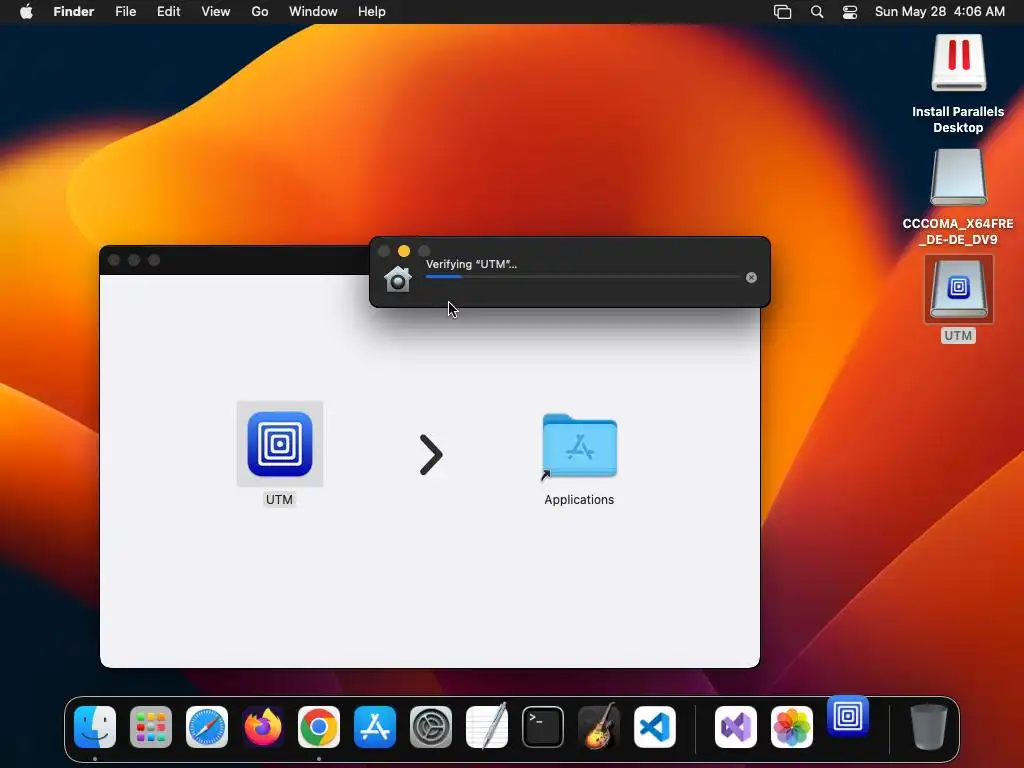Open the App Store from the Dock

click(x=375, y=727)
